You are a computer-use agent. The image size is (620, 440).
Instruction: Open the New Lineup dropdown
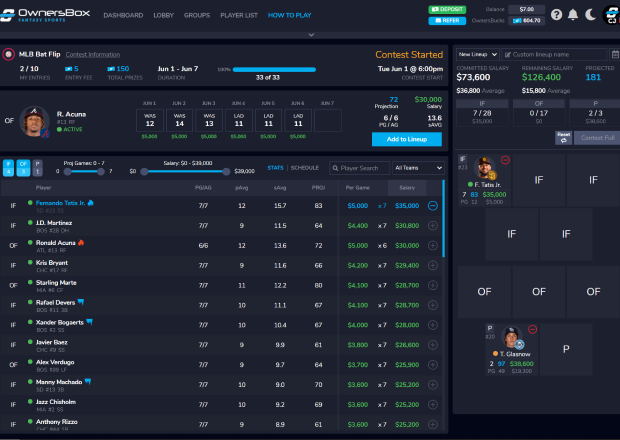(478, 54)
